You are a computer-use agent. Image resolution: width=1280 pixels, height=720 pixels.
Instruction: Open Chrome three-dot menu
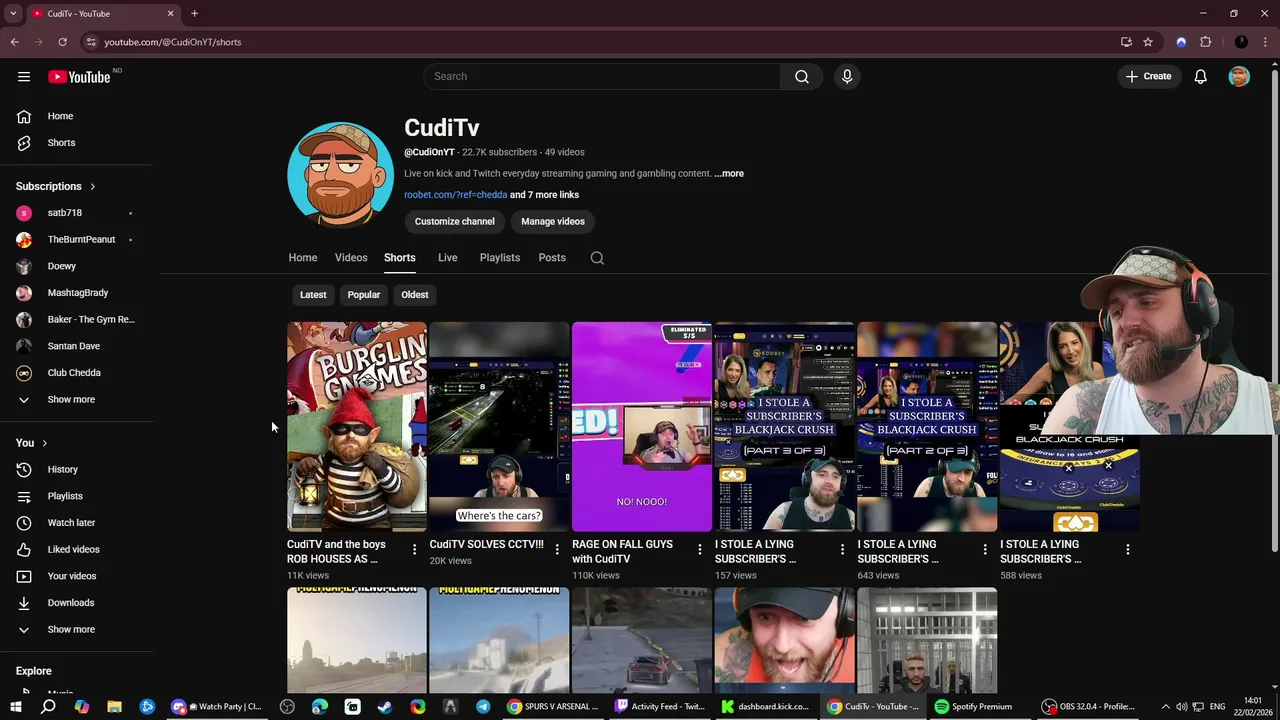click(x=1265, y=42)
